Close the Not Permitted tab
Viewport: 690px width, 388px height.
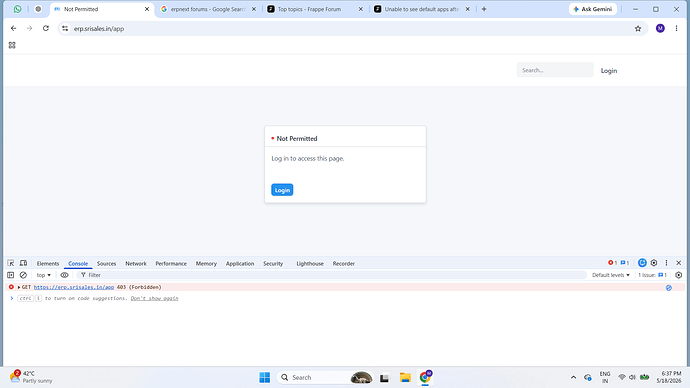tap(147, 9)
